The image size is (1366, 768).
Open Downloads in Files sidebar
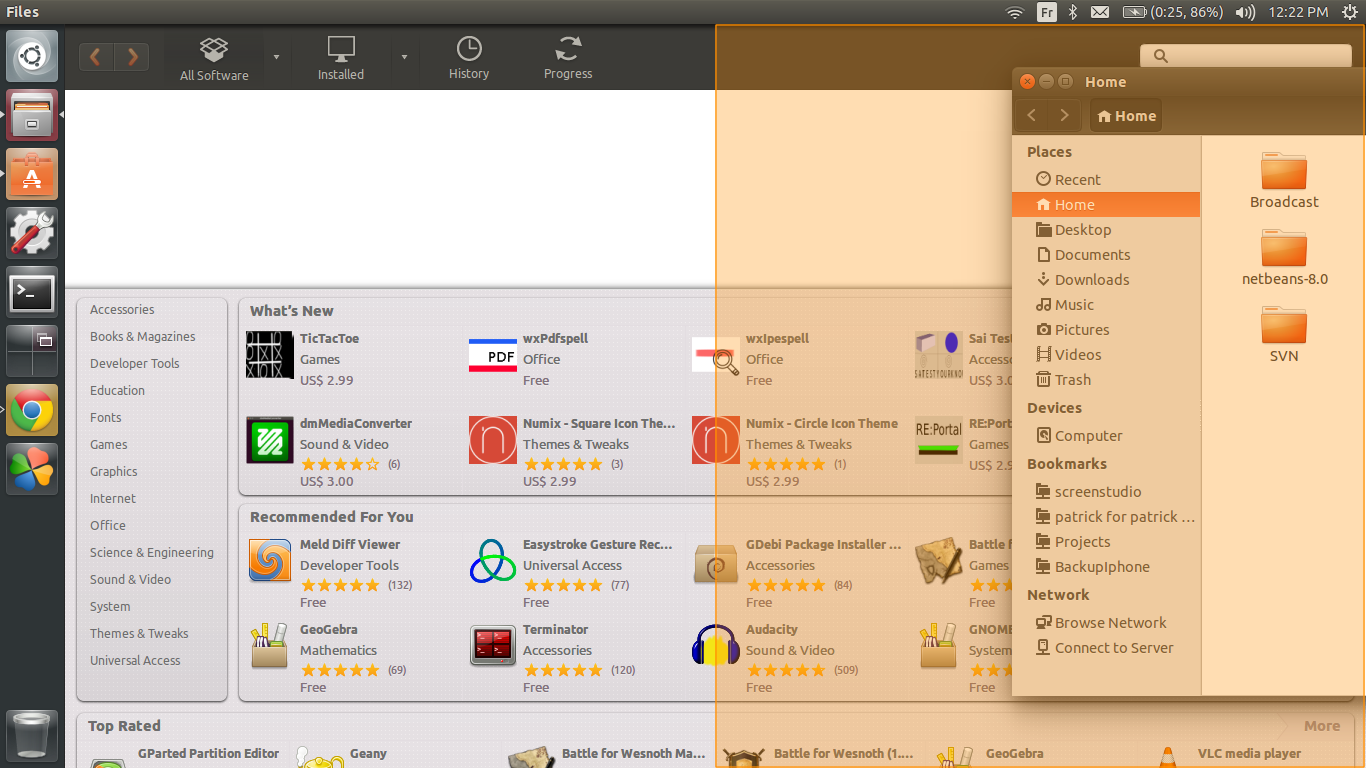point(1106,280)
